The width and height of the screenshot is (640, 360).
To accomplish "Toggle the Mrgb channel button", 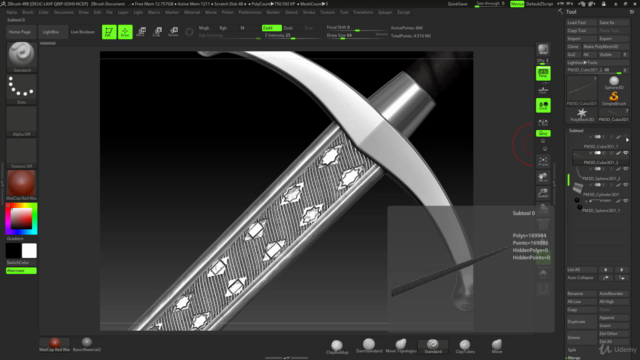I will [x=204, y=28].
